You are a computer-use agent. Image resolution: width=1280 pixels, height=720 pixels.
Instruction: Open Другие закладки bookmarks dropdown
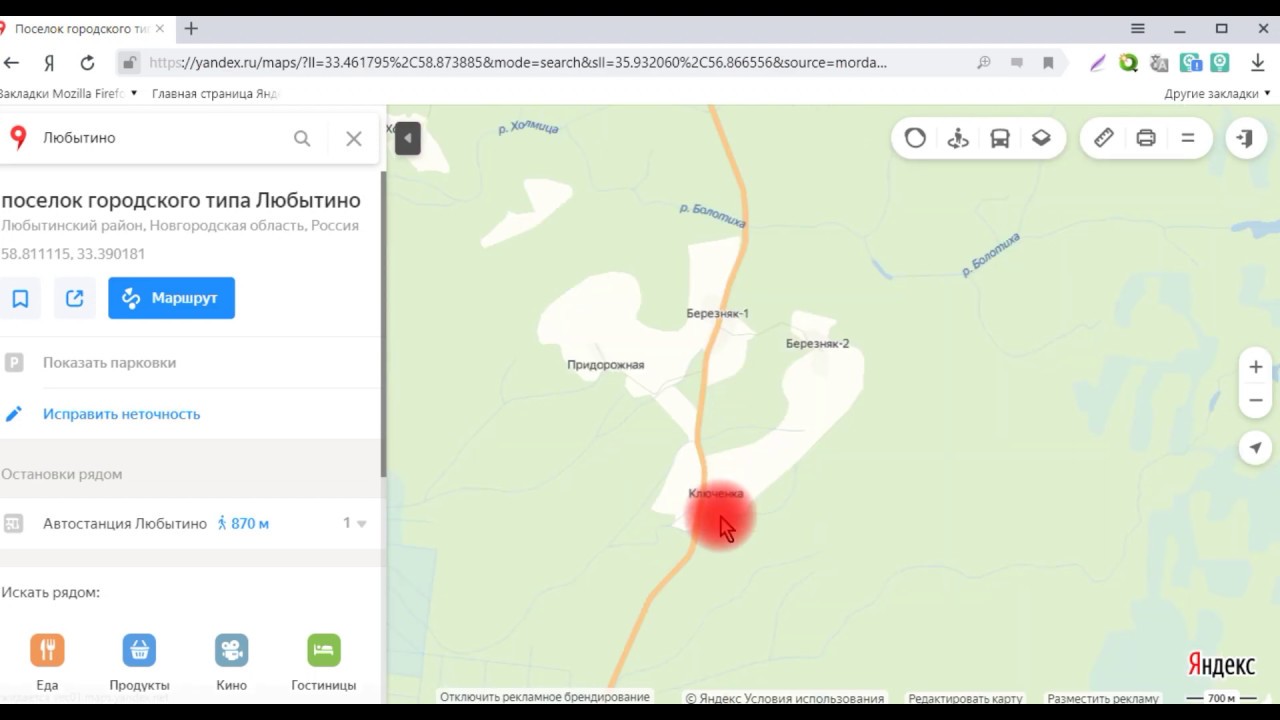(x=1217, y=93)
